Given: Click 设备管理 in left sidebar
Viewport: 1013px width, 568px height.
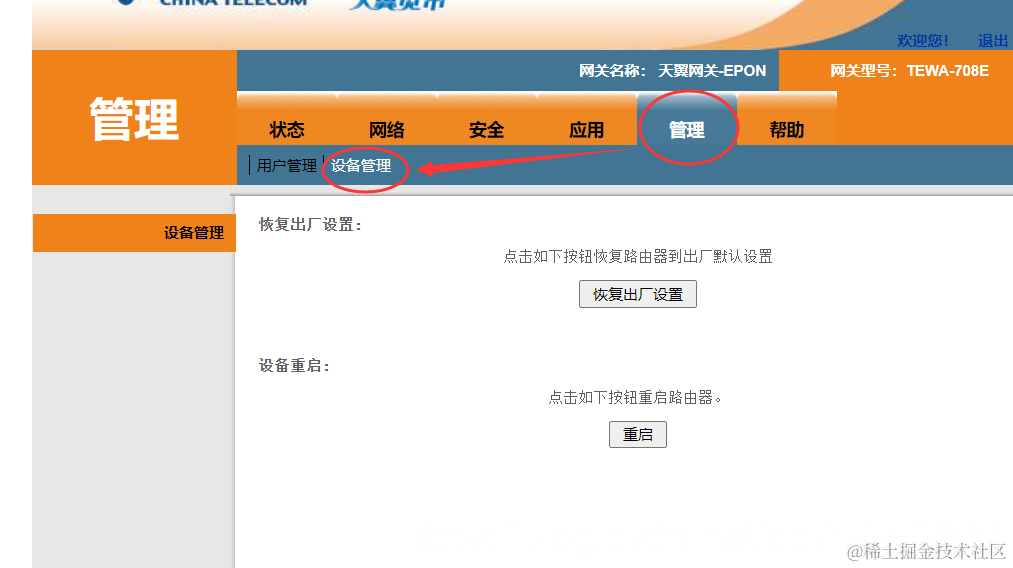Looking at the screenshot, I should (134, 233).
